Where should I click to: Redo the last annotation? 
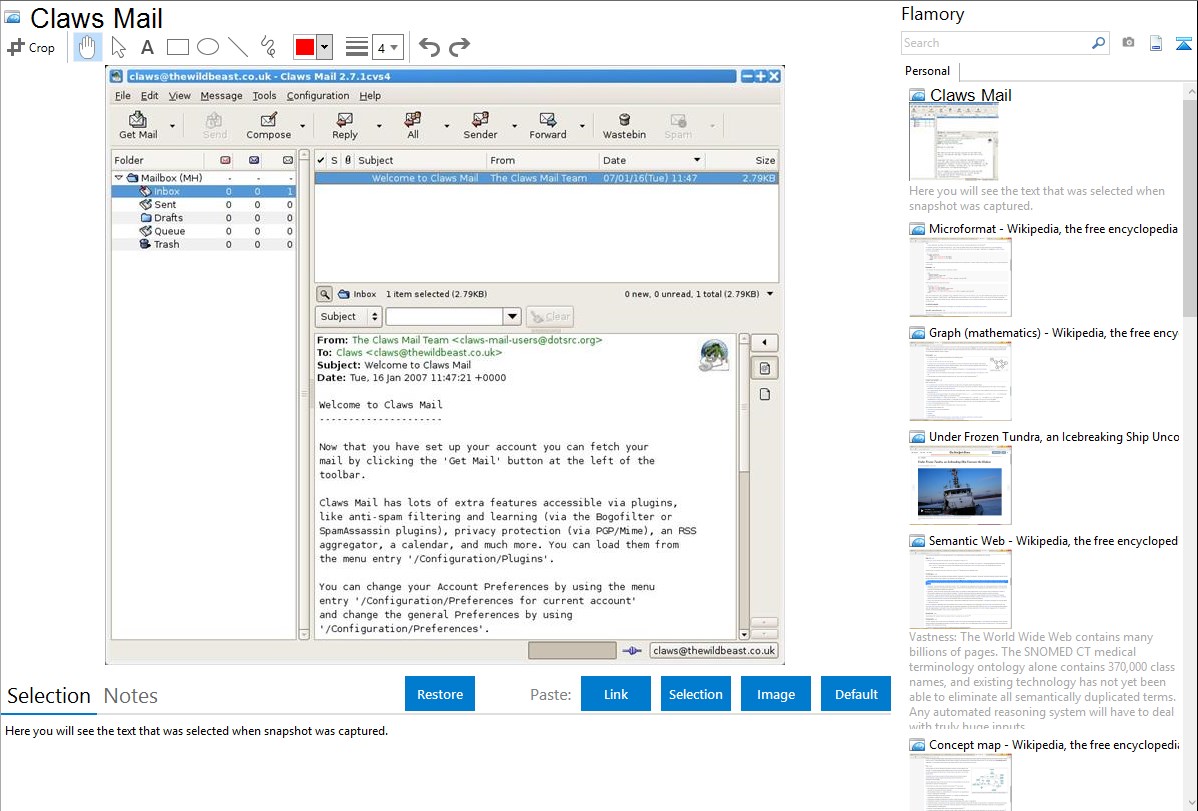(459, 47)
